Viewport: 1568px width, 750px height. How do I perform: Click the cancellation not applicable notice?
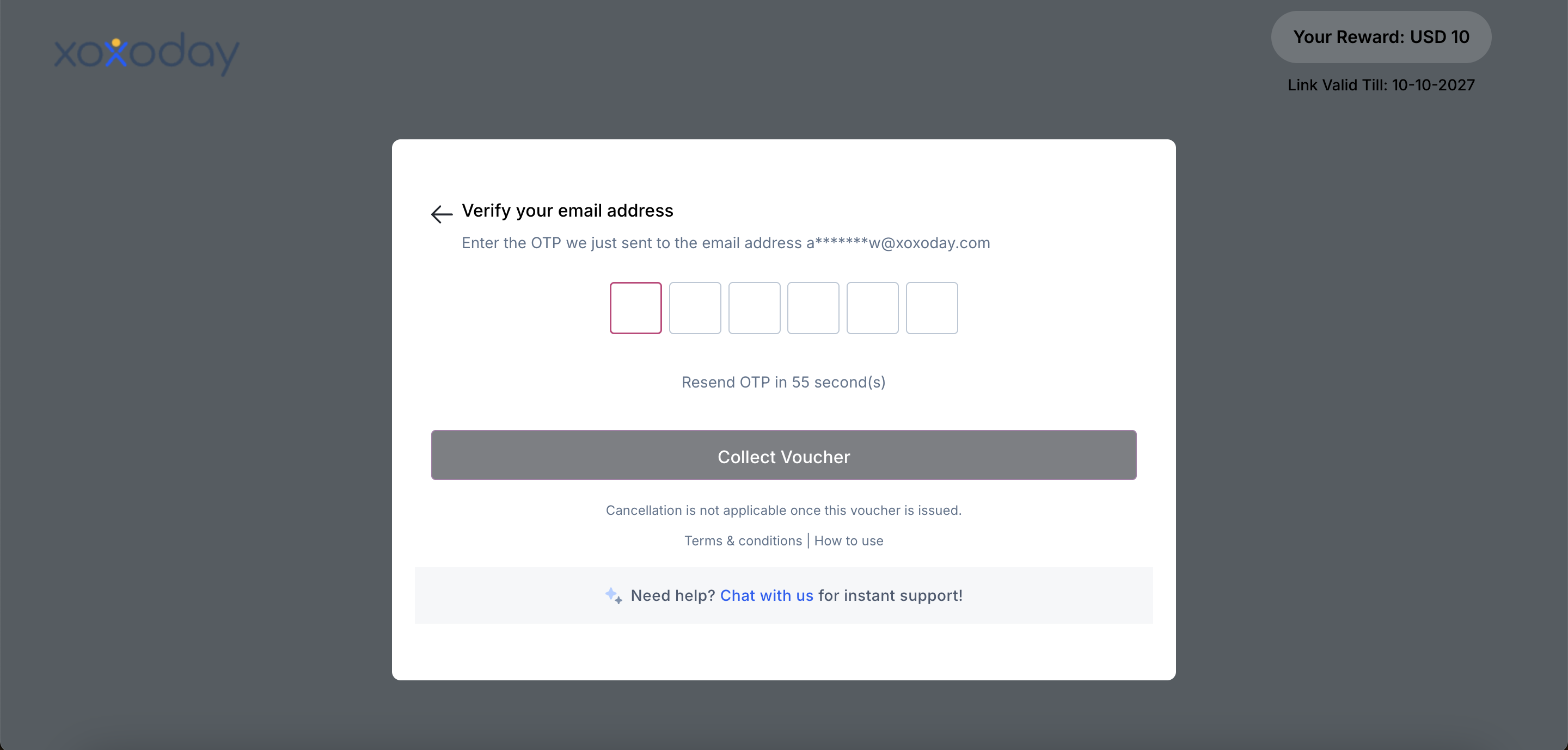click(x=783, y=511)
